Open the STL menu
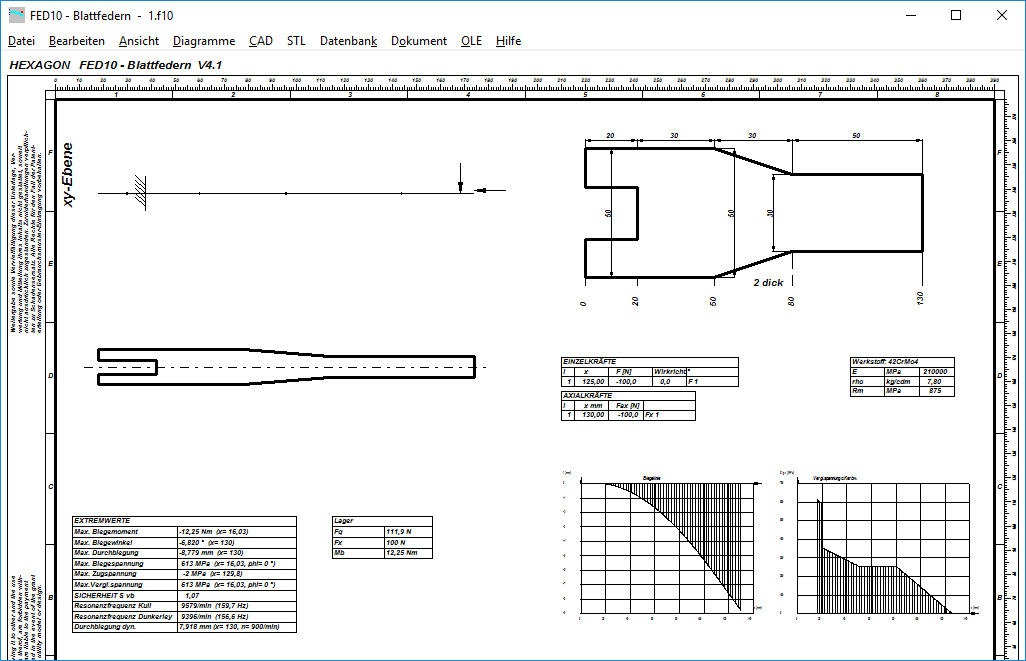 296,41
